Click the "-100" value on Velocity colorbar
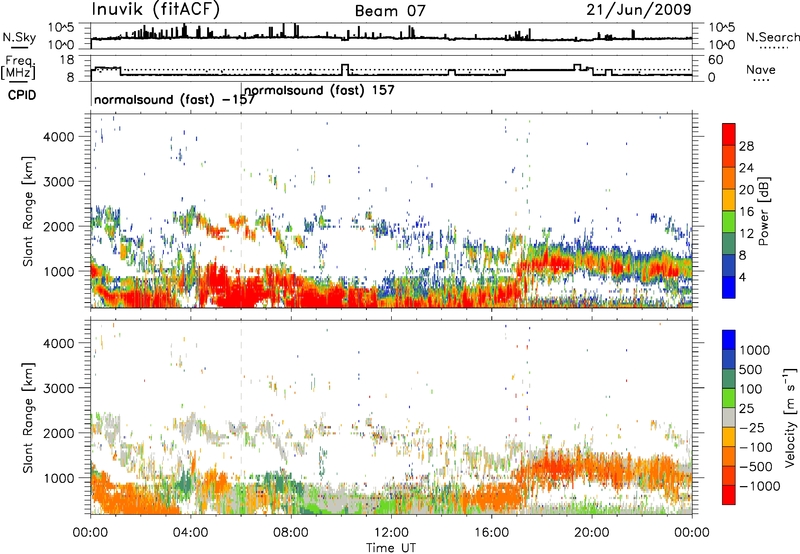Screen dimensions: 800x554 pyautogui.click(x=756, y=447)
